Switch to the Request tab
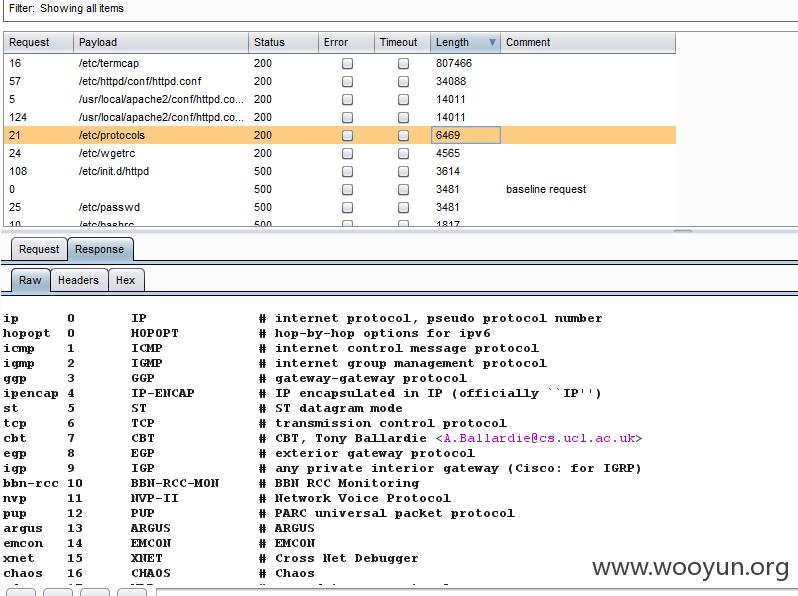Image resolution: width=798 pixels, height=596 pixels. pos(39,249)
